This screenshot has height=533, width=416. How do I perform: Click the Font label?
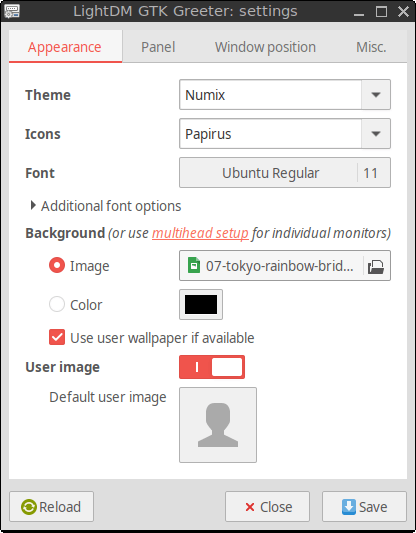pos(40,173)
